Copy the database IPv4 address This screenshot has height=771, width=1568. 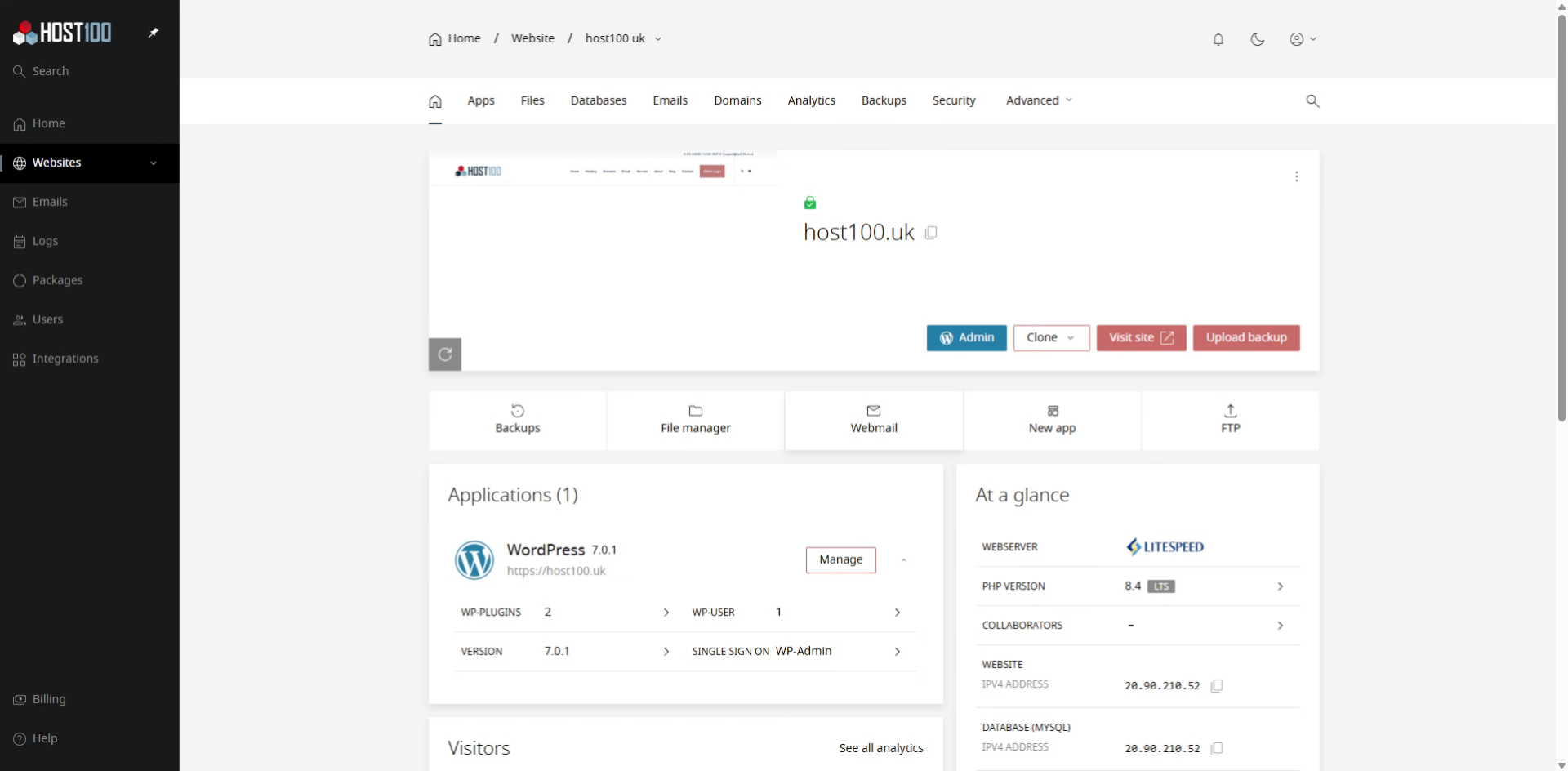coord(1217,749)
